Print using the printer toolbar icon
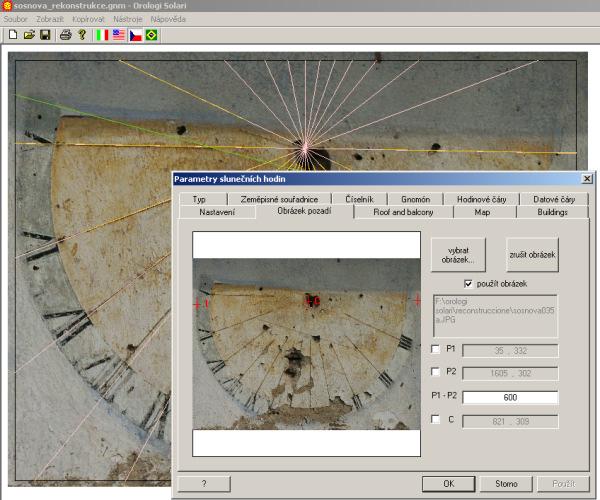Viewport: 600px width, 500px height. (x=65, y=35)
